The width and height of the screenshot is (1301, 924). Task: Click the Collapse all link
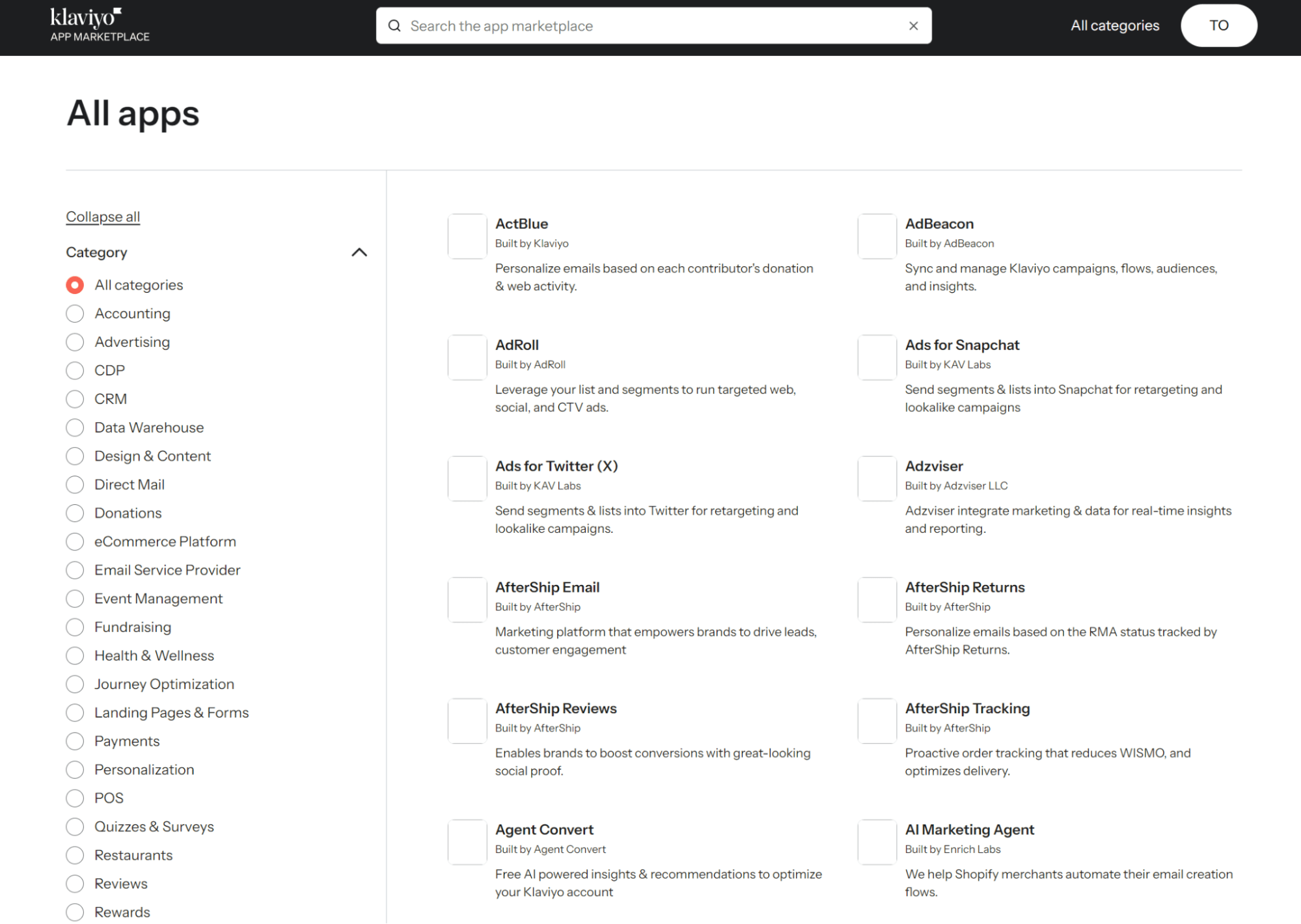pyautogui.click(x=103, y=217)
